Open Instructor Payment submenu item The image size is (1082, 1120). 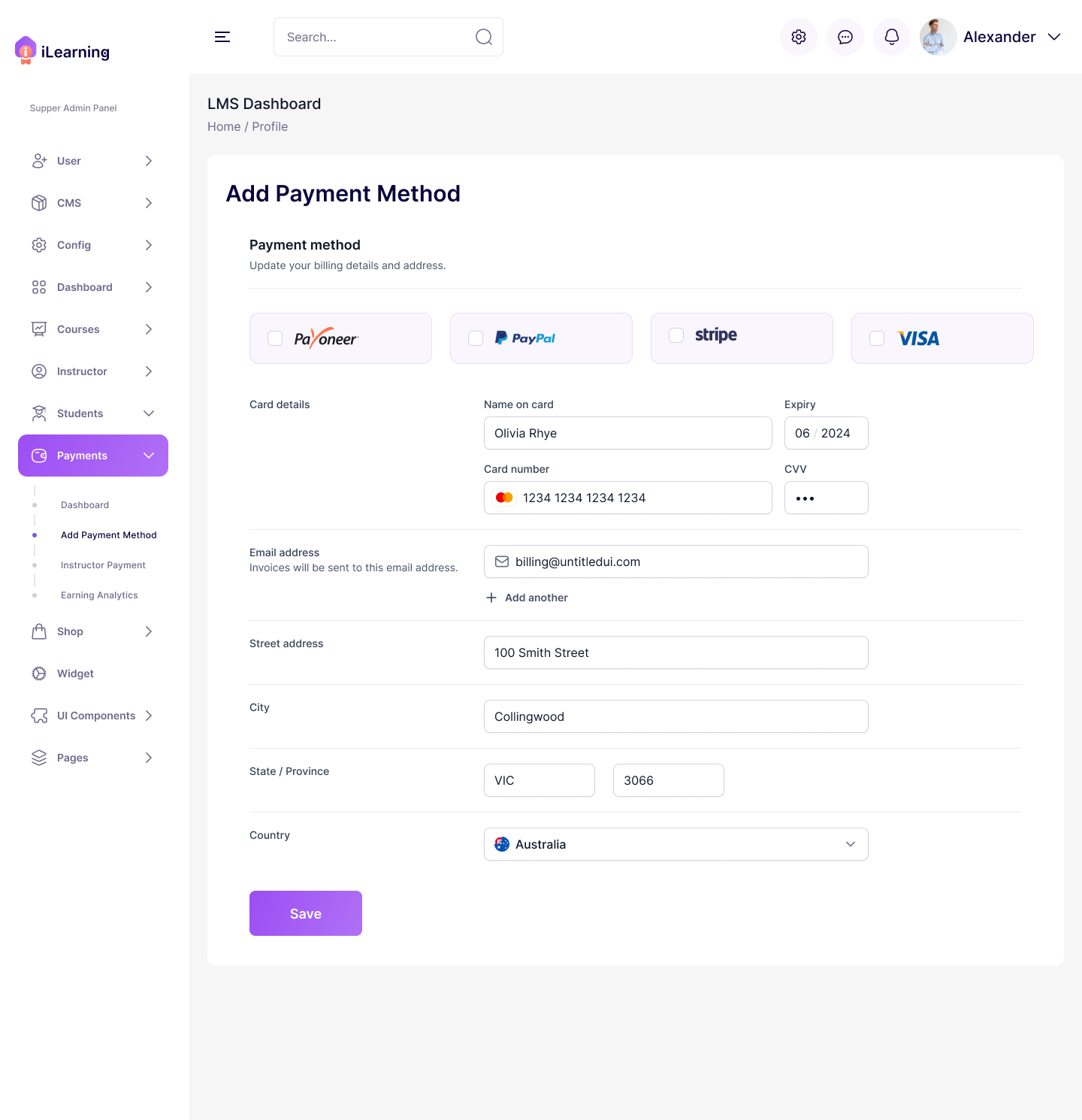click(103, 565)
